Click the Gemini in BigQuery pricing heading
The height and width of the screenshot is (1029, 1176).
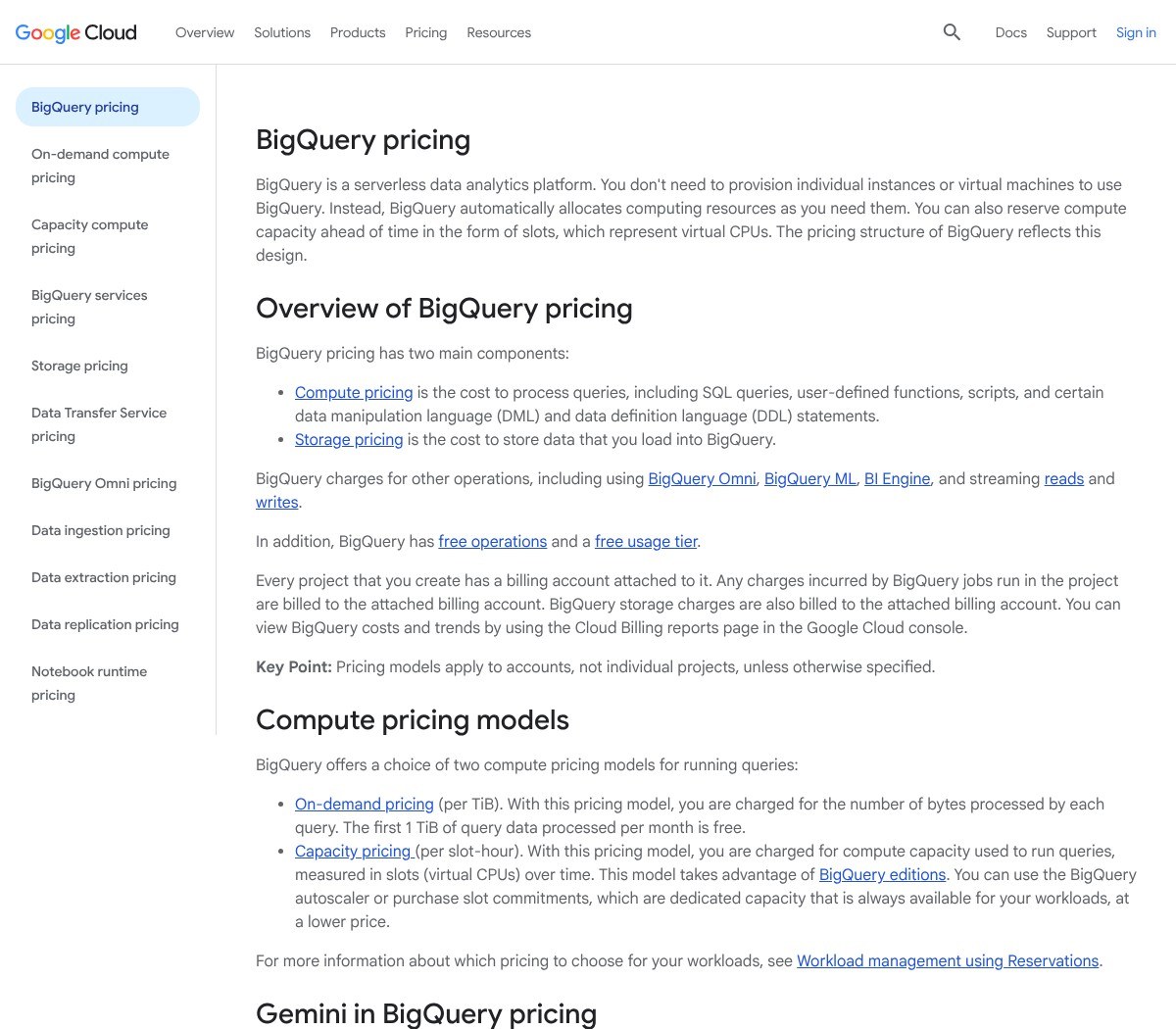coord(426,1013)
